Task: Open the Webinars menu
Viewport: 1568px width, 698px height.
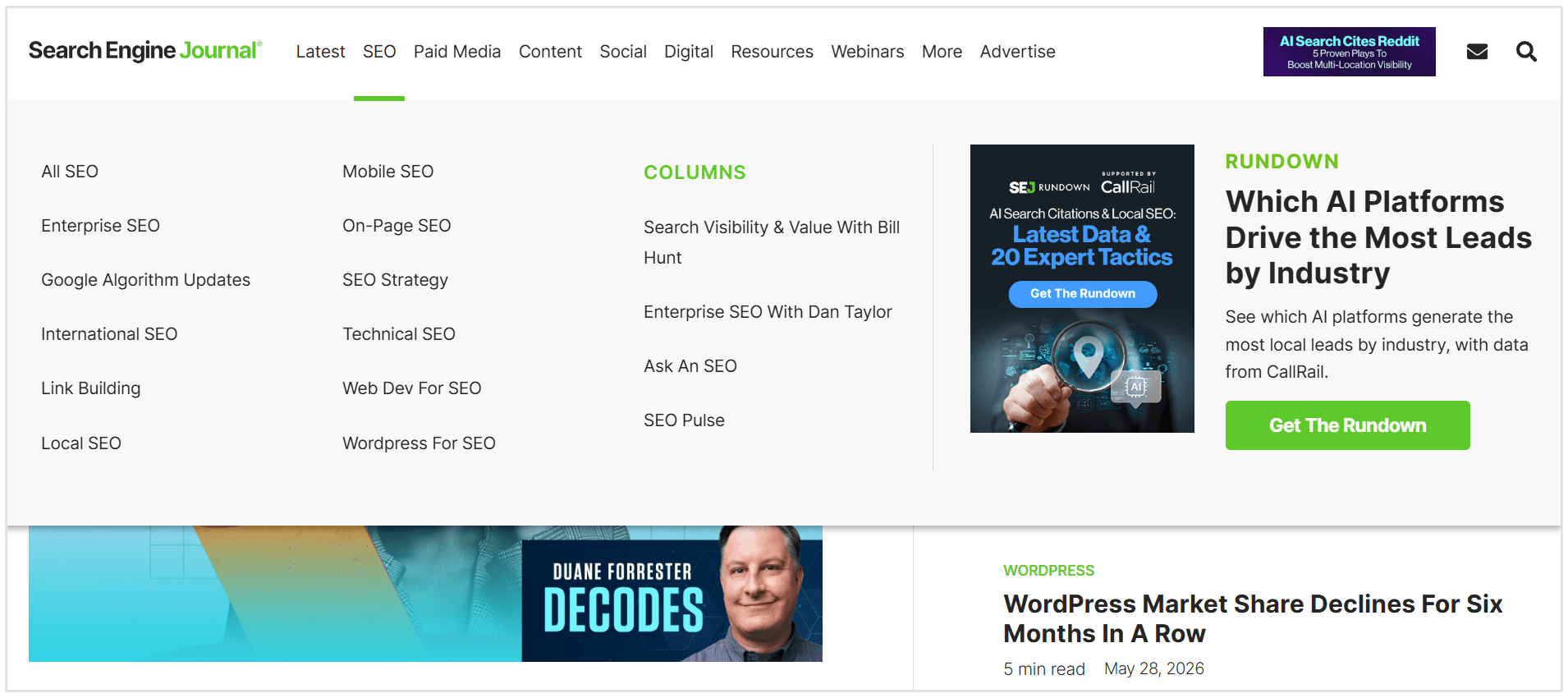Action: coord(868,52)
